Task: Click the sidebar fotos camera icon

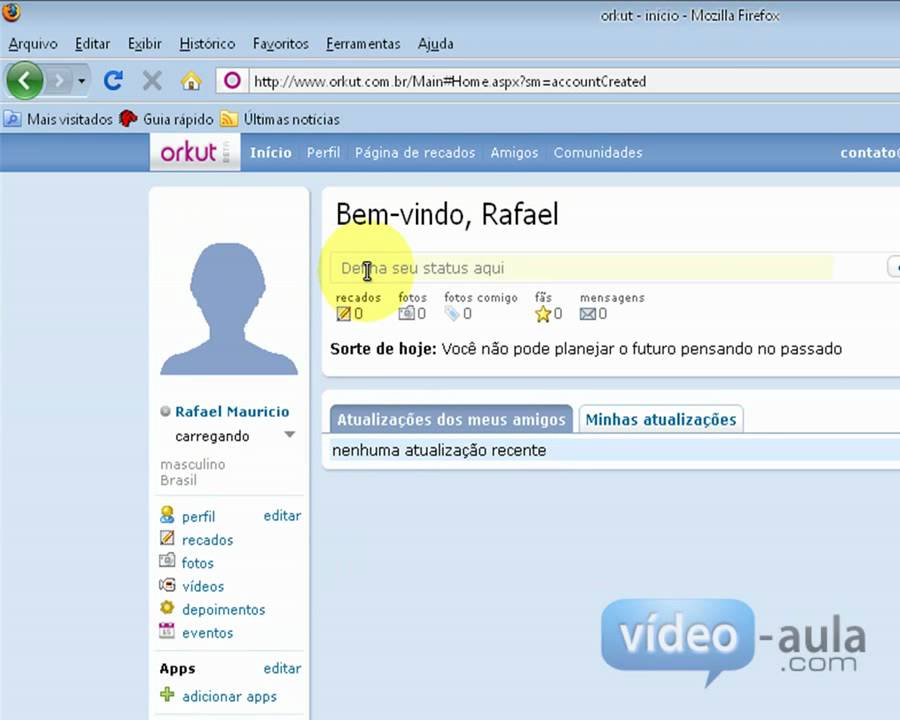Action: click(167, 560)
